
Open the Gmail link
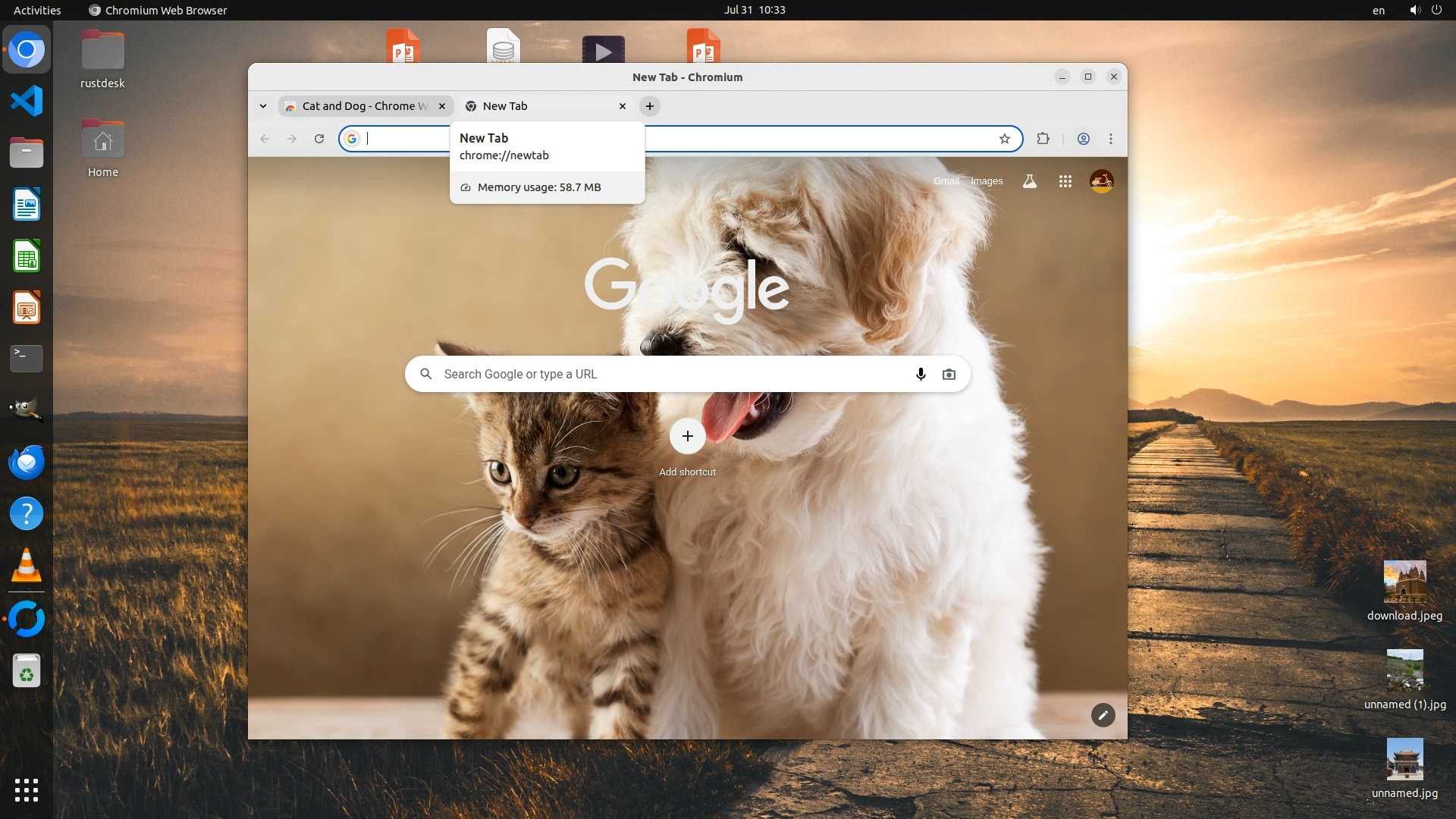coord(946,181)
